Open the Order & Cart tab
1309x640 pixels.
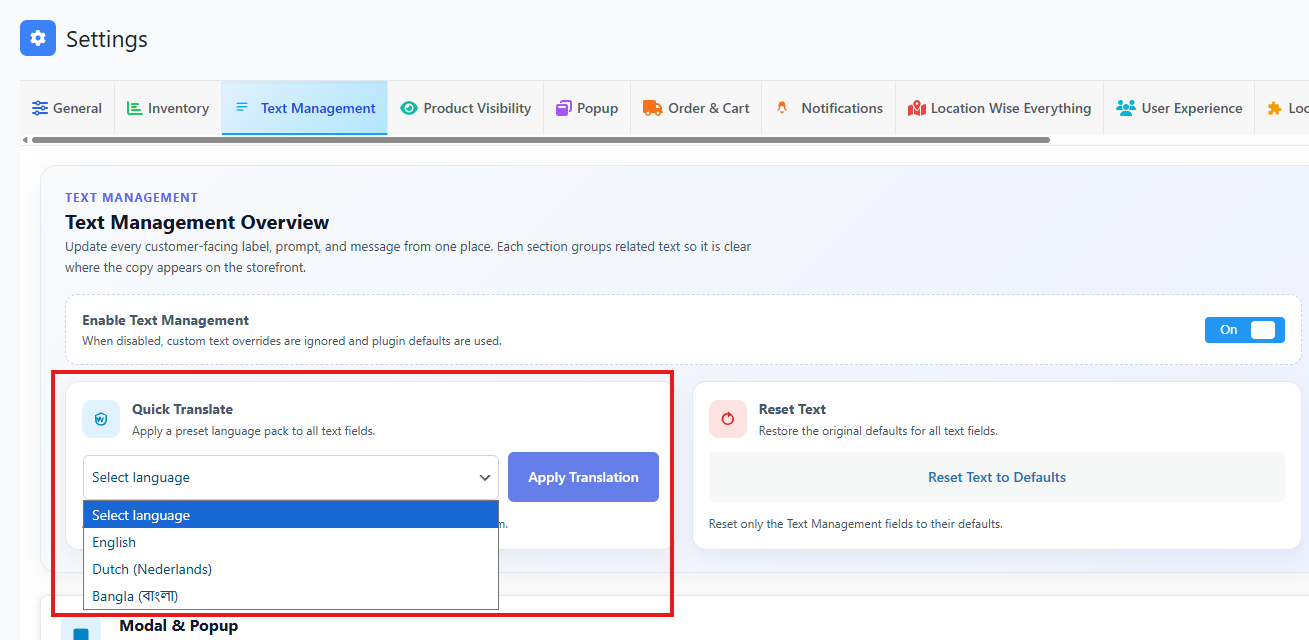click(696, 108)
